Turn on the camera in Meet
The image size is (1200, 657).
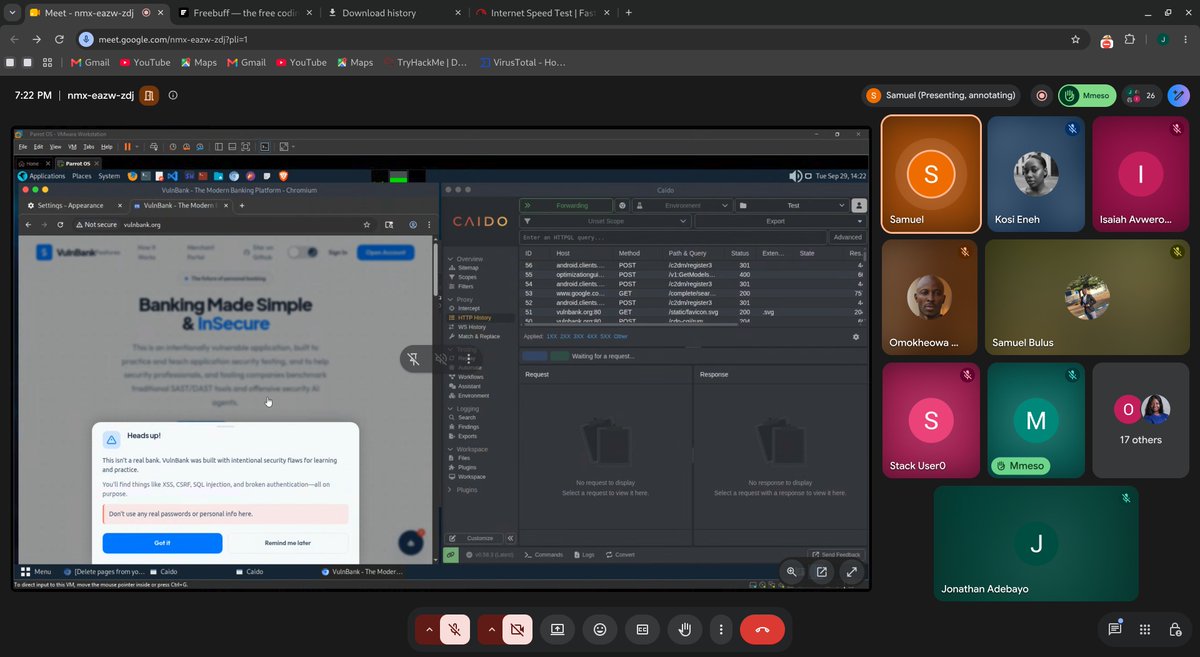(x=517, y=629)
